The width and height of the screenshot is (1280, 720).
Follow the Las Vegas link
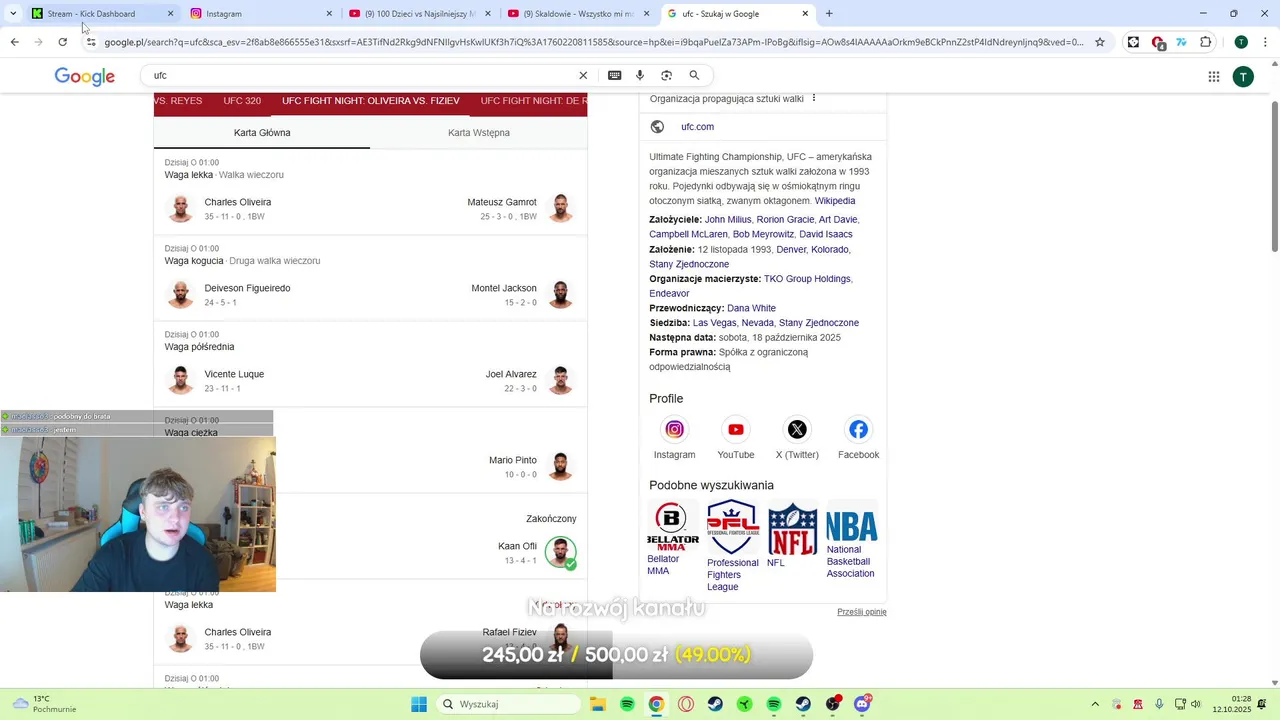714,323
